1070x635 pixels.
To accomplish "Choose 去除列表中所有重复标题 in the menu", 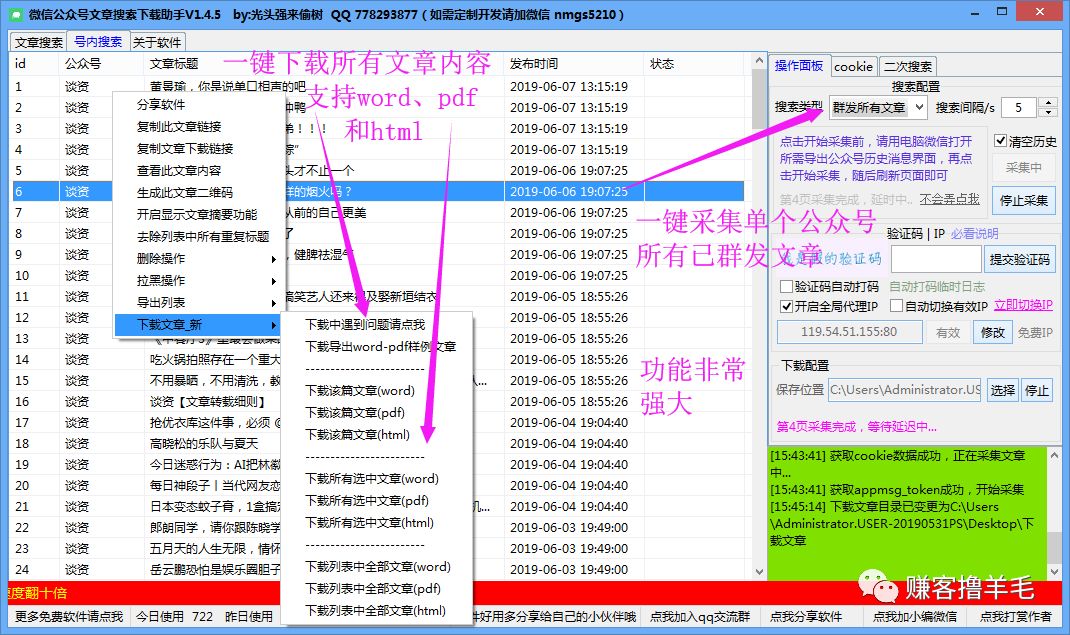I will click(x=199, y=237).
